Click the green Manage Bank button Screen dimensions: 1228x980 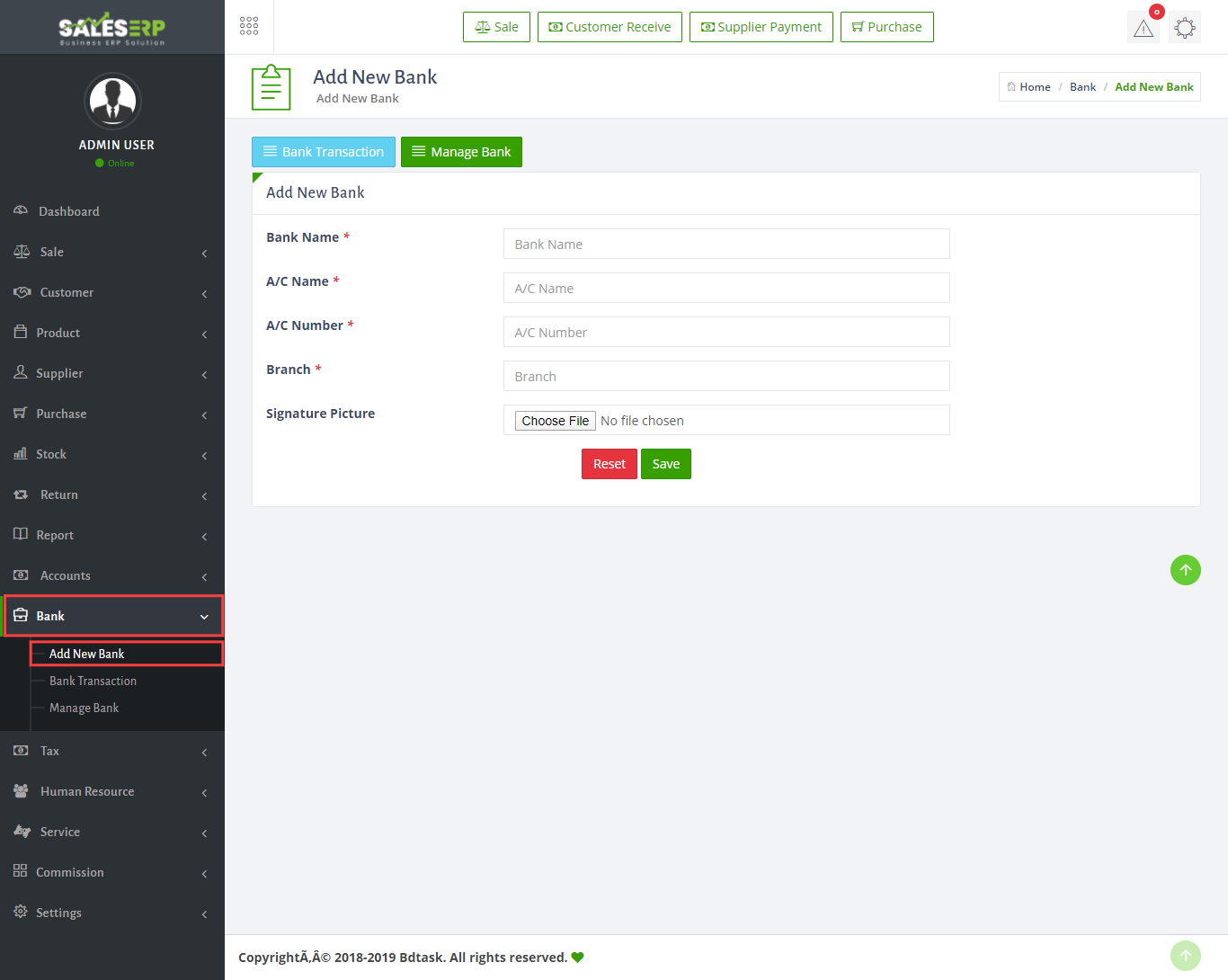461,152
